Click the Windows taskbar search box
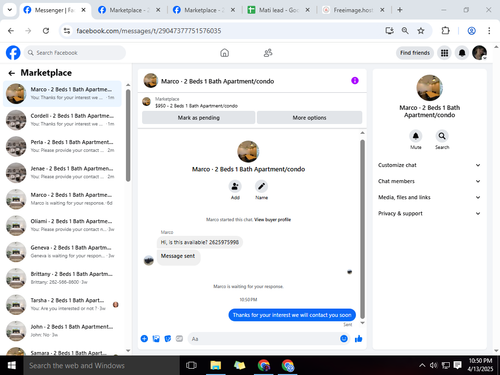 101,365
